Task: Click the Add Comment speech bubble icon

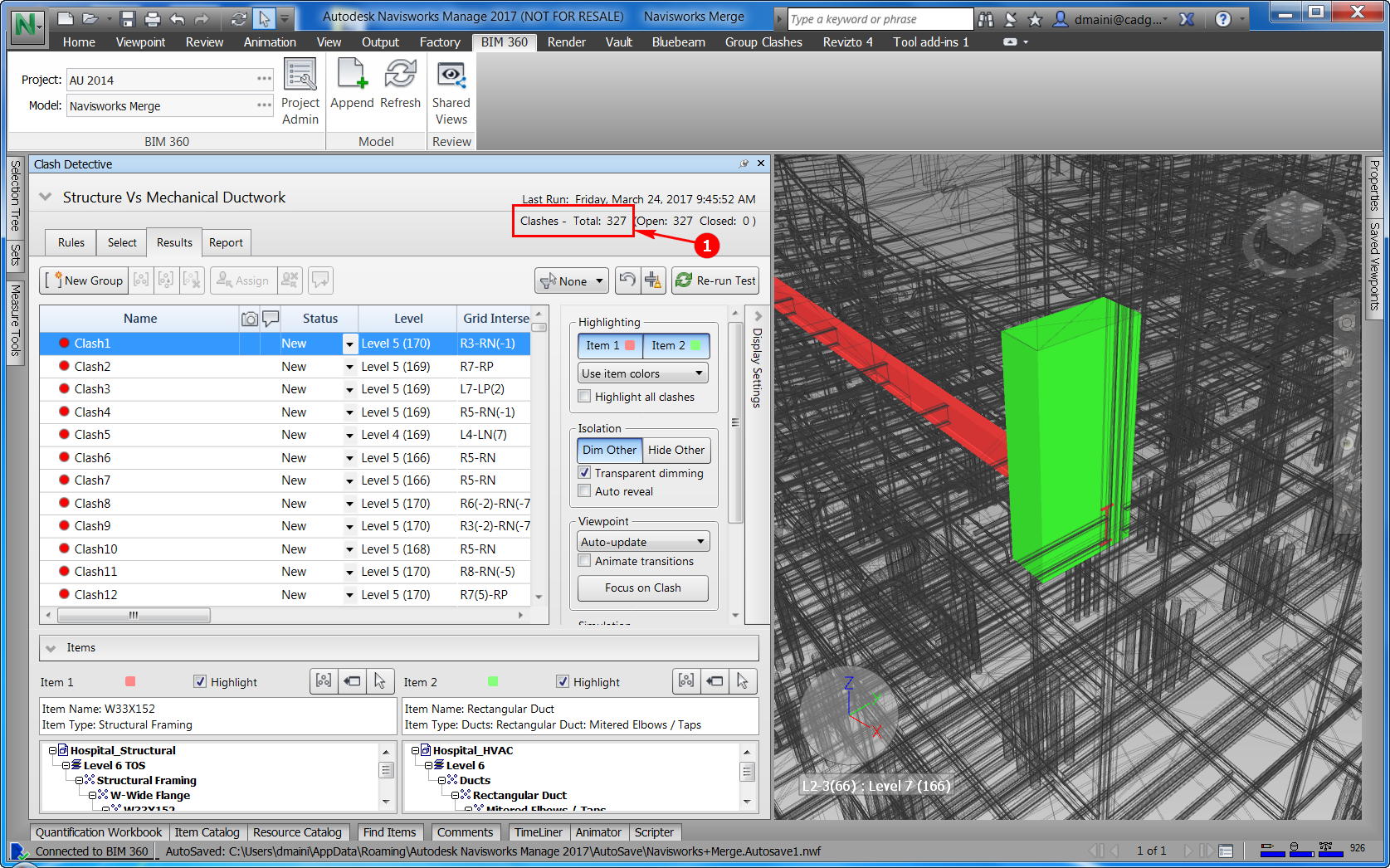Action: 320,280
